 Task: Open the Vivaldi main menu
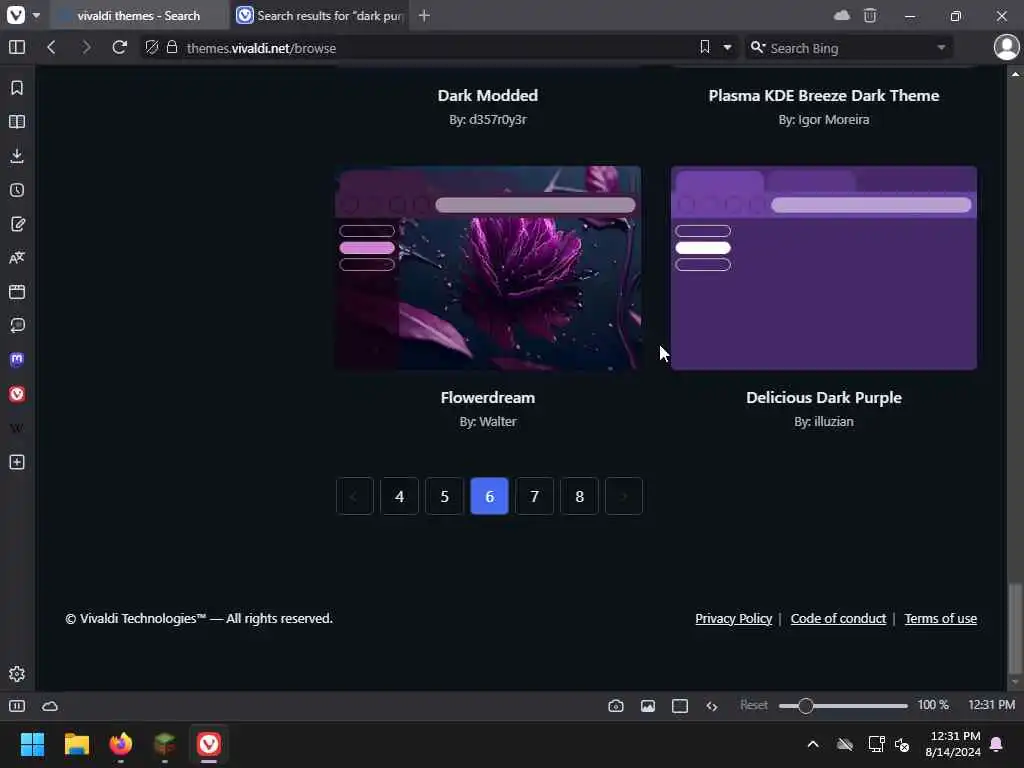click(x=16, y=15)
